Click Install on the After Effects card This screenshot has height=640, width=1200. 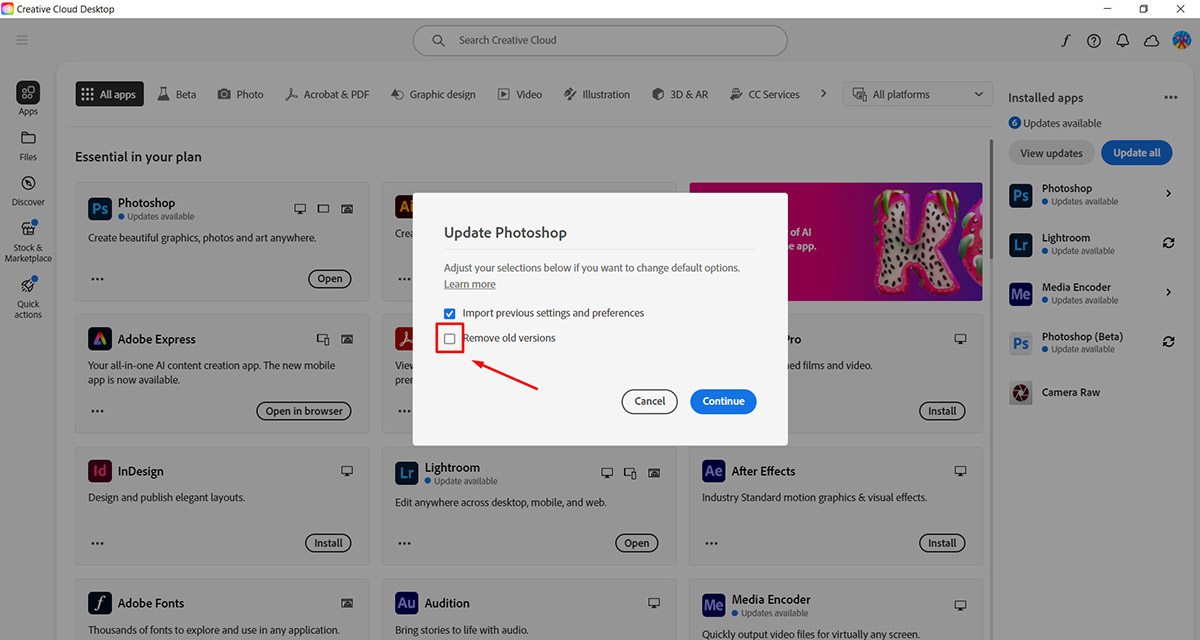(x=942, y=543)
